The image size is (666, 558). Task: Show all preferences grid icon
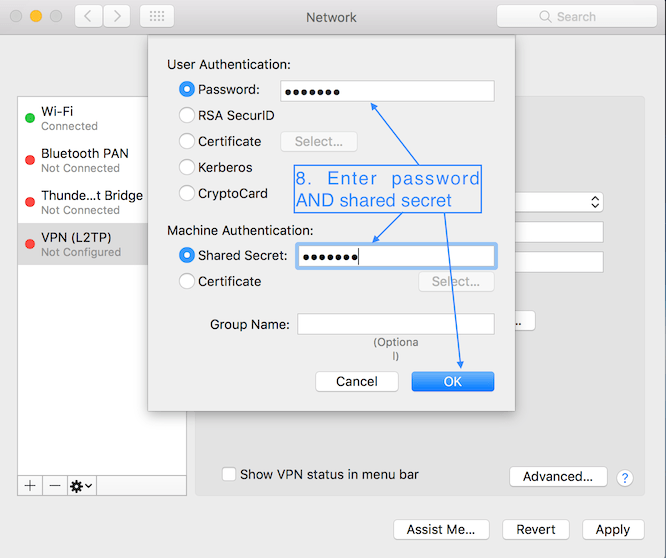[156, 16]
